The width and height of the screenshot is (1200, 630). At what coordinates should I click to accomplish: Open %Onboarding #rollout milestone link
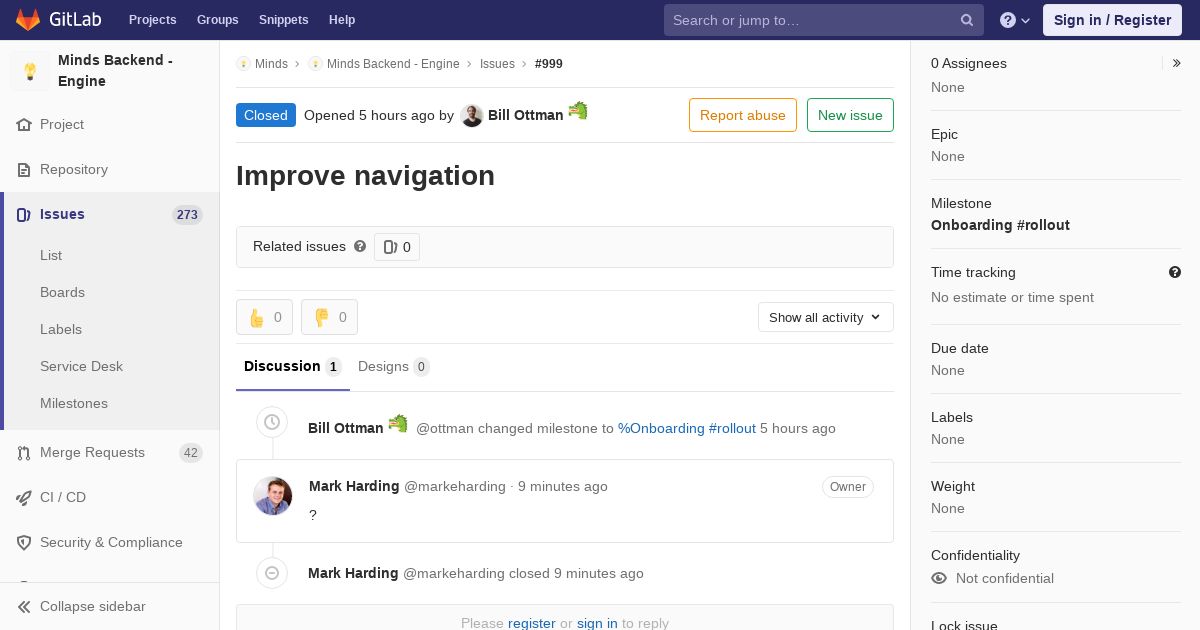click(687, 428)
